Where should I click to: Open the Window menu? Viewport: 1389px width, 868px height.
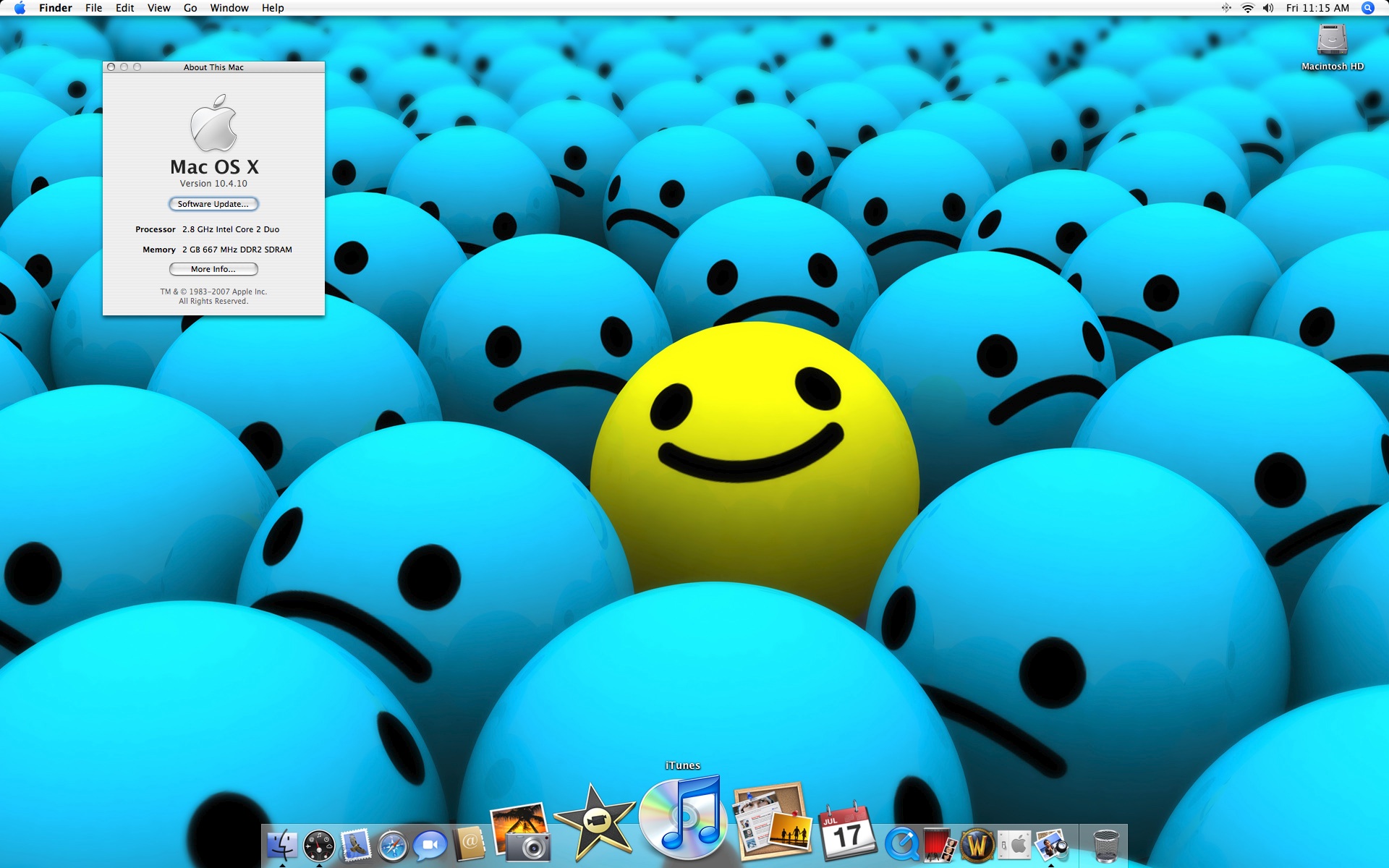[x=229, y=8]
